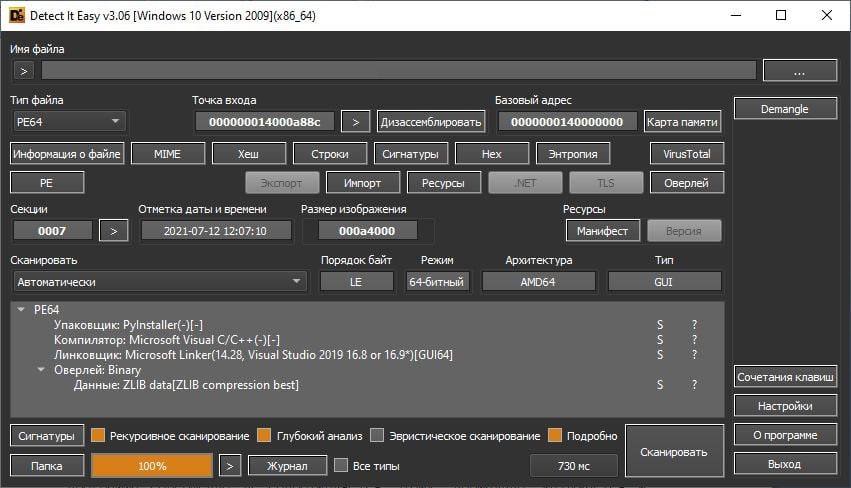Viewport: 851px width, 488px height.
Task: Open the Строки strings viewer
Action: [330, 154]
